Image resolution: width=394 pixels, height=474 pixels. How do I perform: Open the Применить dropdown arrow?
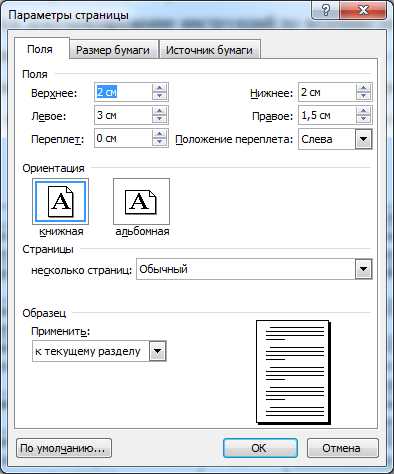pos(157,351)
